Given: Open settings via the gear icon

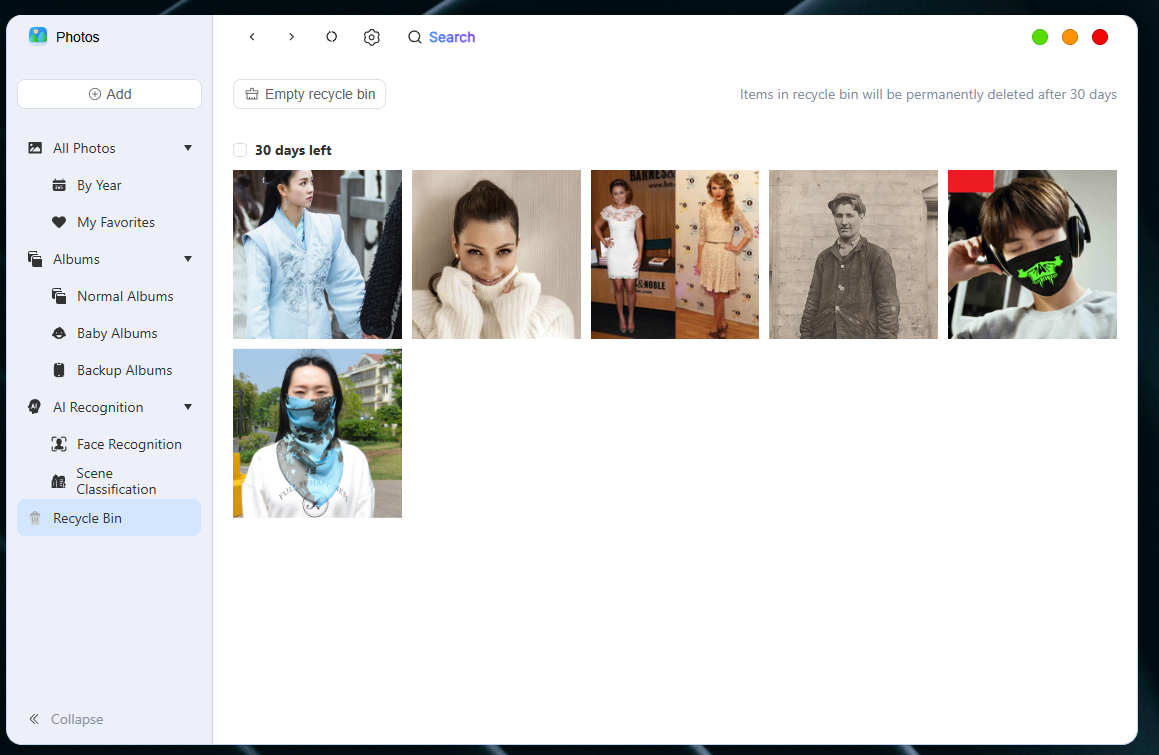Looking at the screenshot, I should (372, 37).
